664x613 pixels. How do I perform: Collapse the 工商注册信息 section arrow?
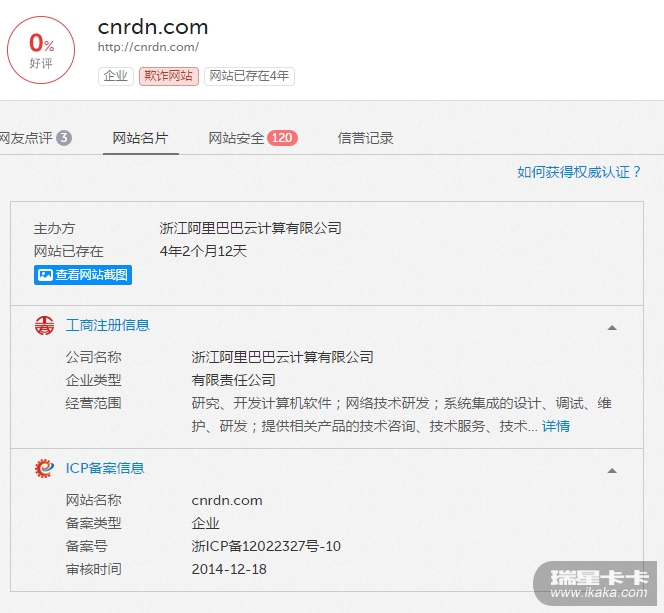pyautogui.click(x=612, y=328)
